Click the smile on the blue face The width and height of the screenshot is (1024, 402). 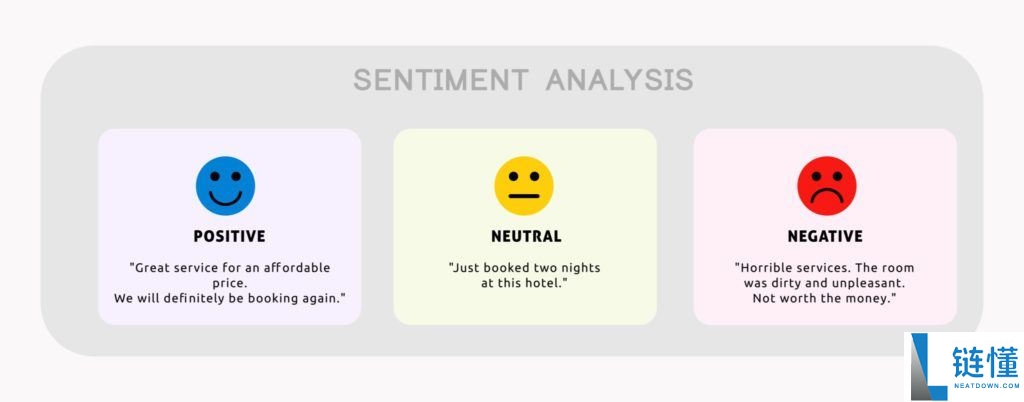225,198
